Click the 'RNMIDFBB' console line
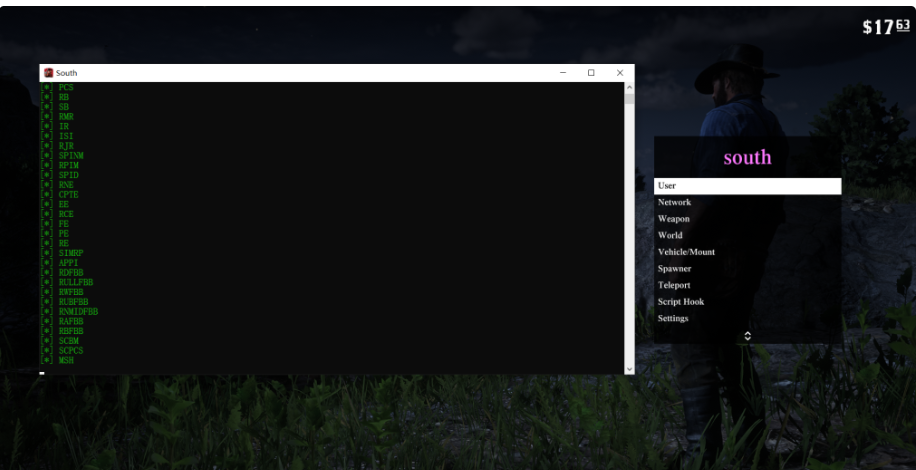This screenshot has width=916, height=470. (69, 312)
